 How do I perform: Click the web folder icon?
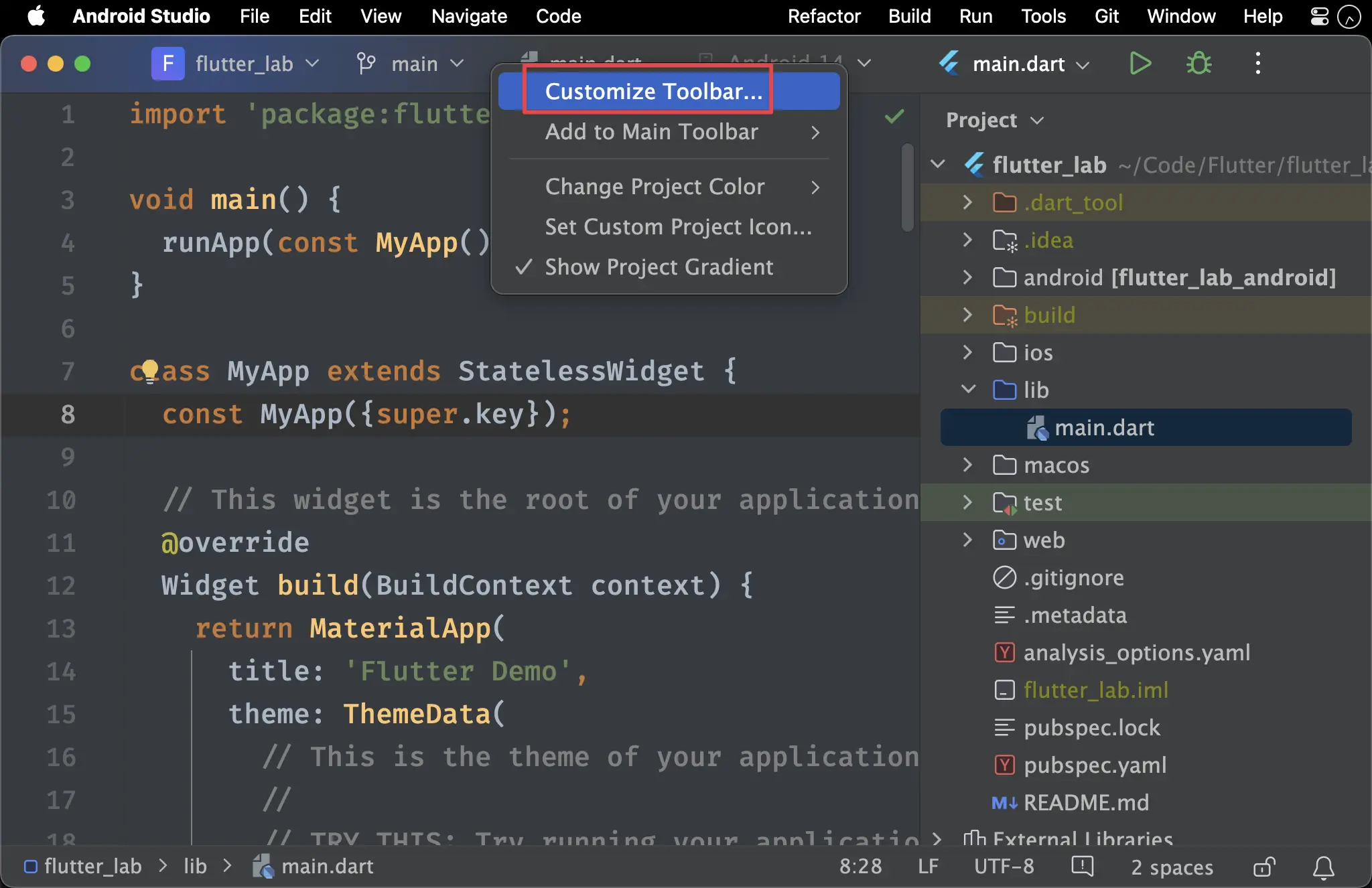click(1004, 540)
